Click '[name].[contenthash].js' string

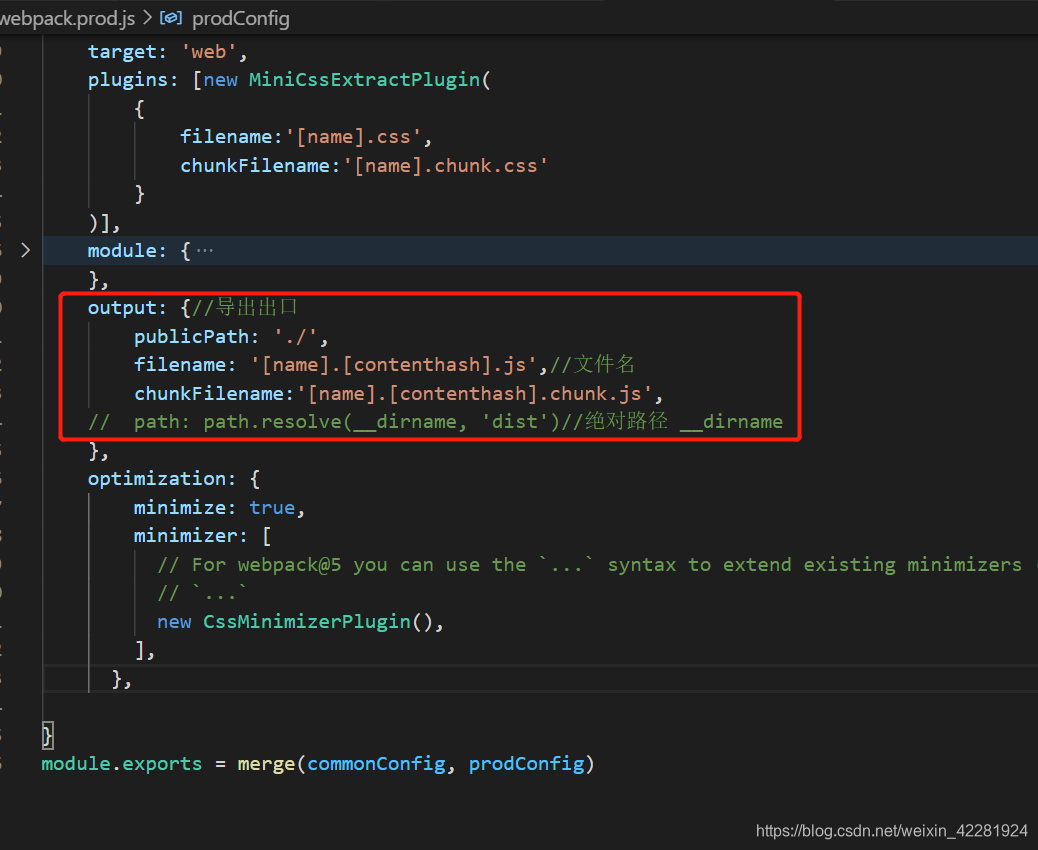[x=394, y=365]
